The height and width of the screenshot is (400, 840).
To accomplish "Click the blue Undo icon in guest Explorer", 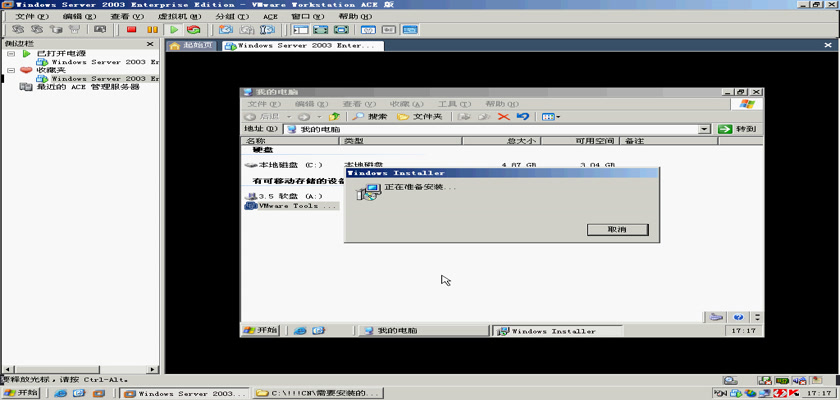I will (523, 116).
